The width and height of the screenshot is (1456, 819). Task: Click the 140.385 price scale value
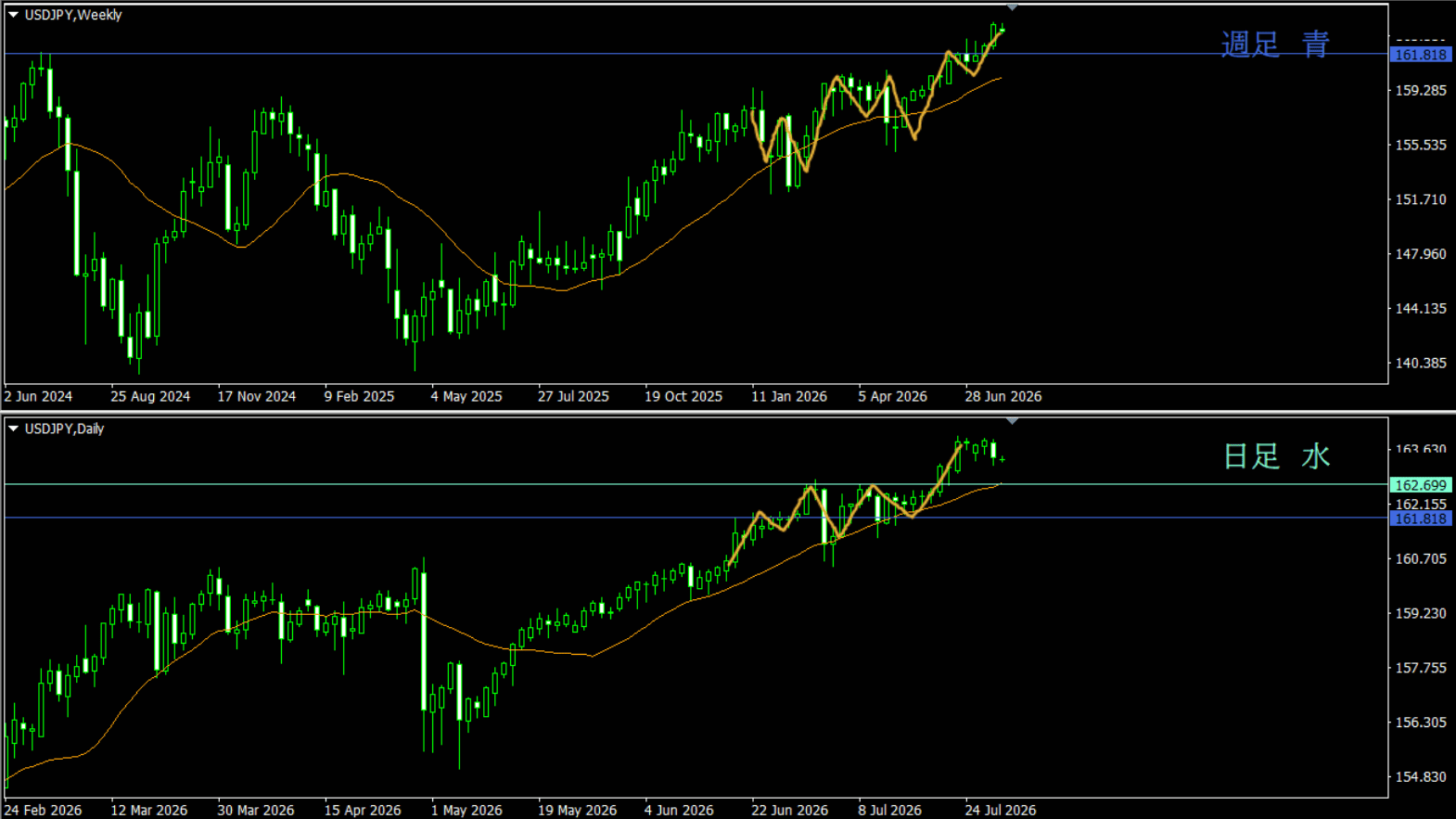(x=1421, y=363)
